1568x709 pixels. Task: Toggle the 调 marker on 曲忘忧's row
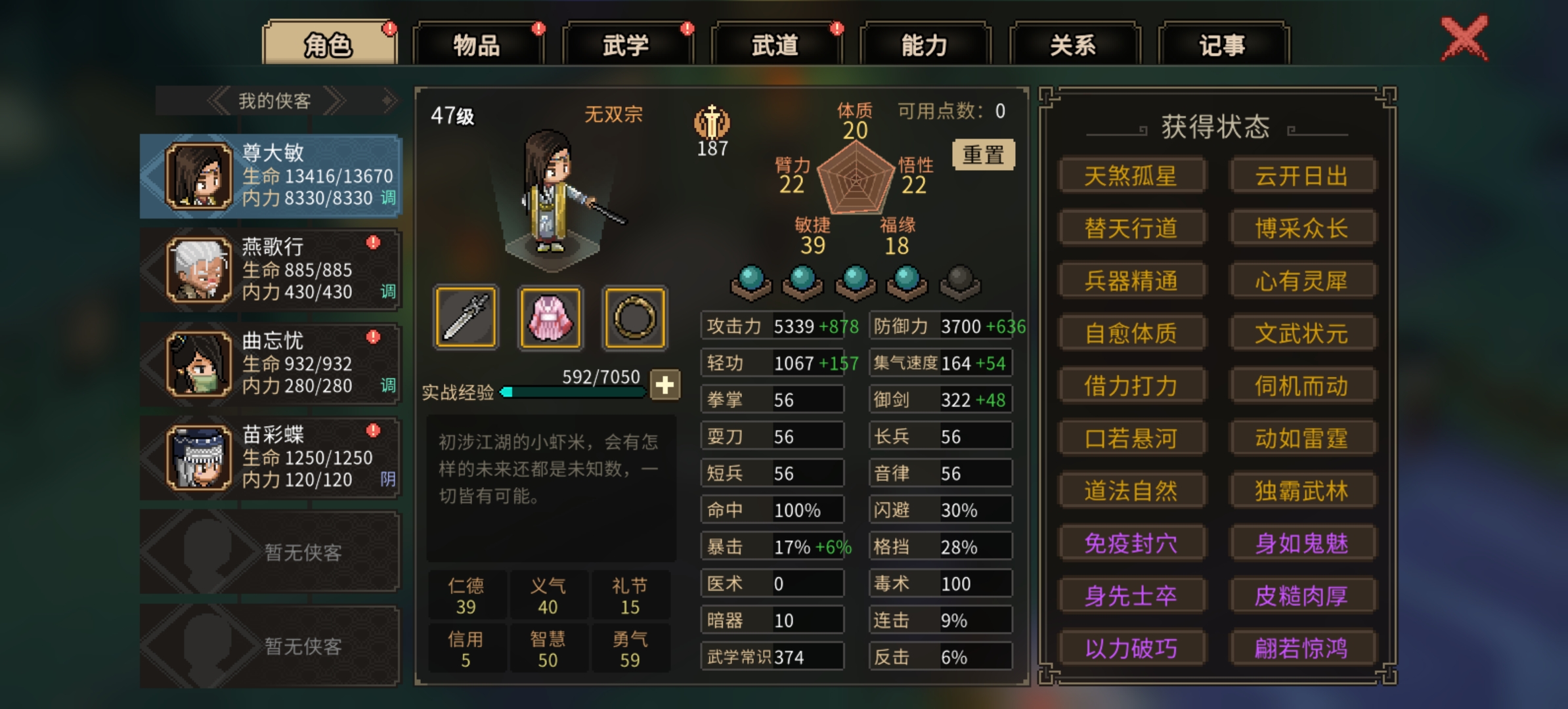point(388,385)
